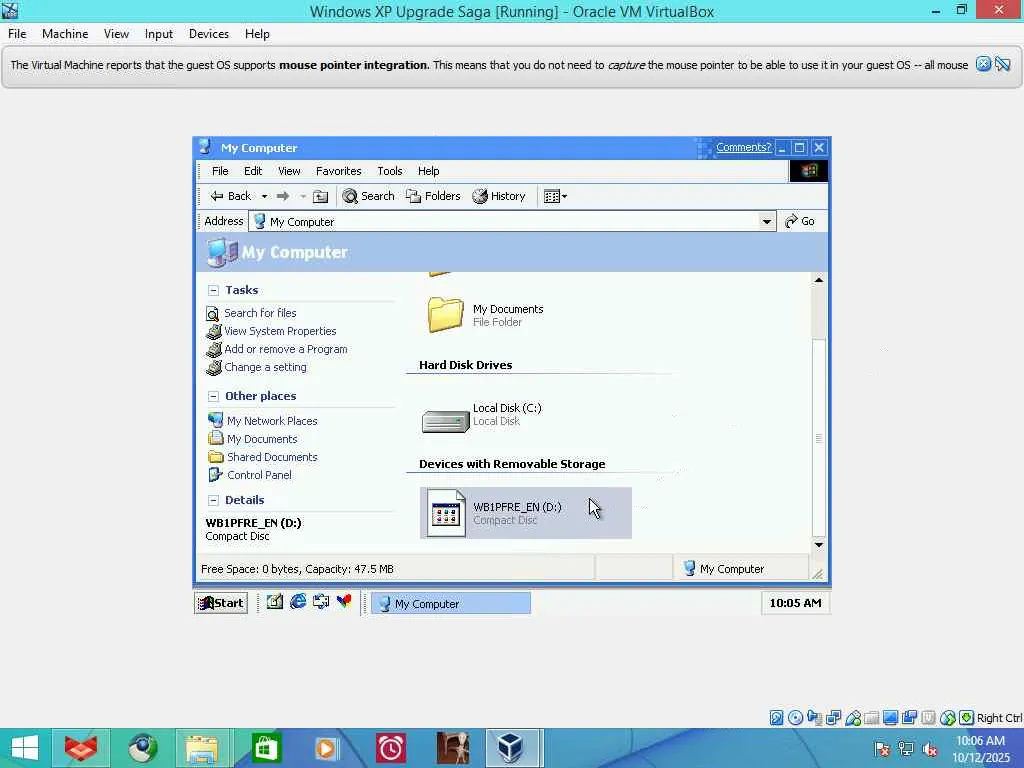The width and height of the screenshot is (1024, 768).
Task: Select the Local Disk (C:) drive icon
Action: pos(445,420)
